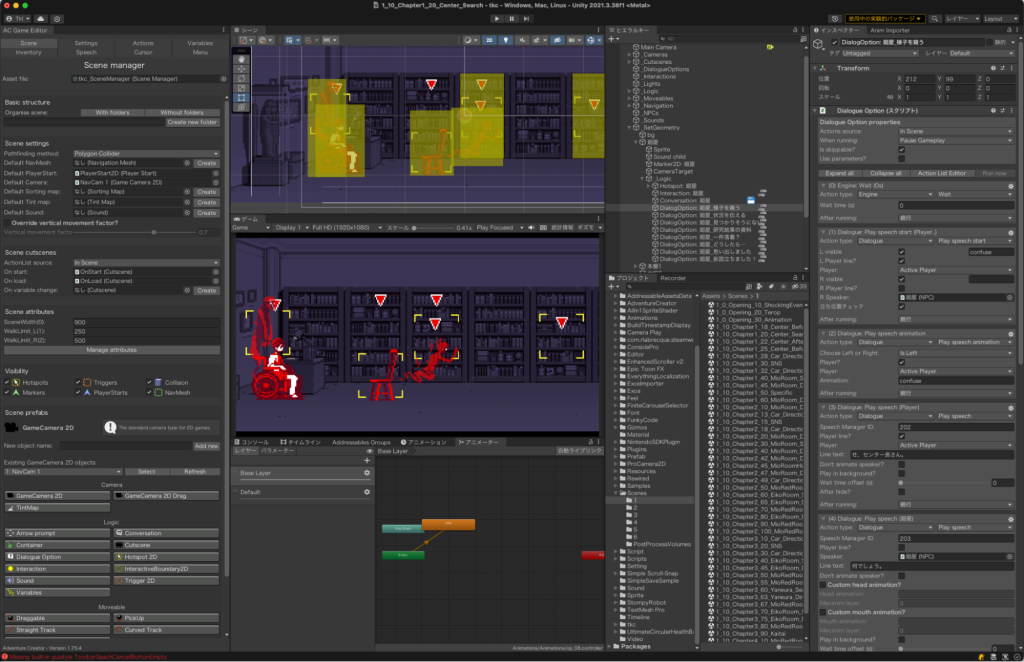This screenshot has width=1024, height=662.
Task: Open Base Layer gear settings in Animator
Action: click(366, 473)
